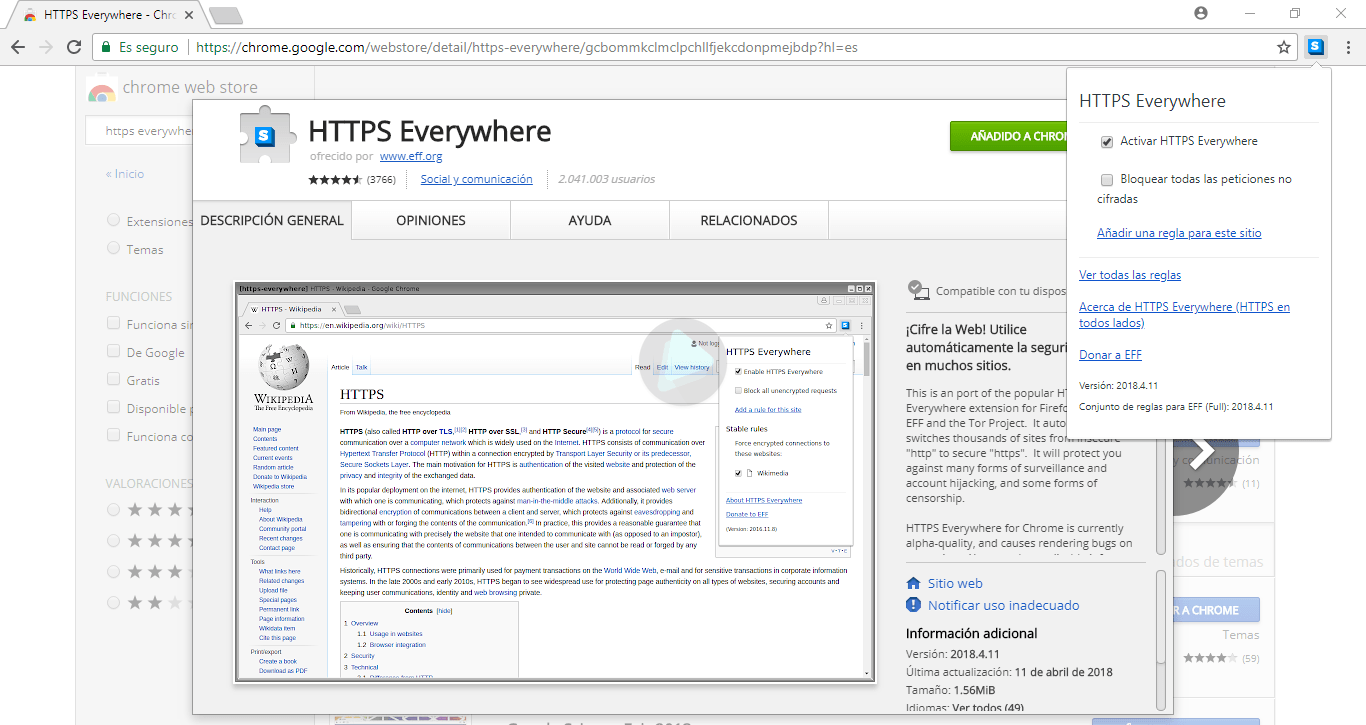Viewport: 1366px width, 725px height.
Task: Click the Chrome Web Store rainbow logo
Action: coord(101,89)
